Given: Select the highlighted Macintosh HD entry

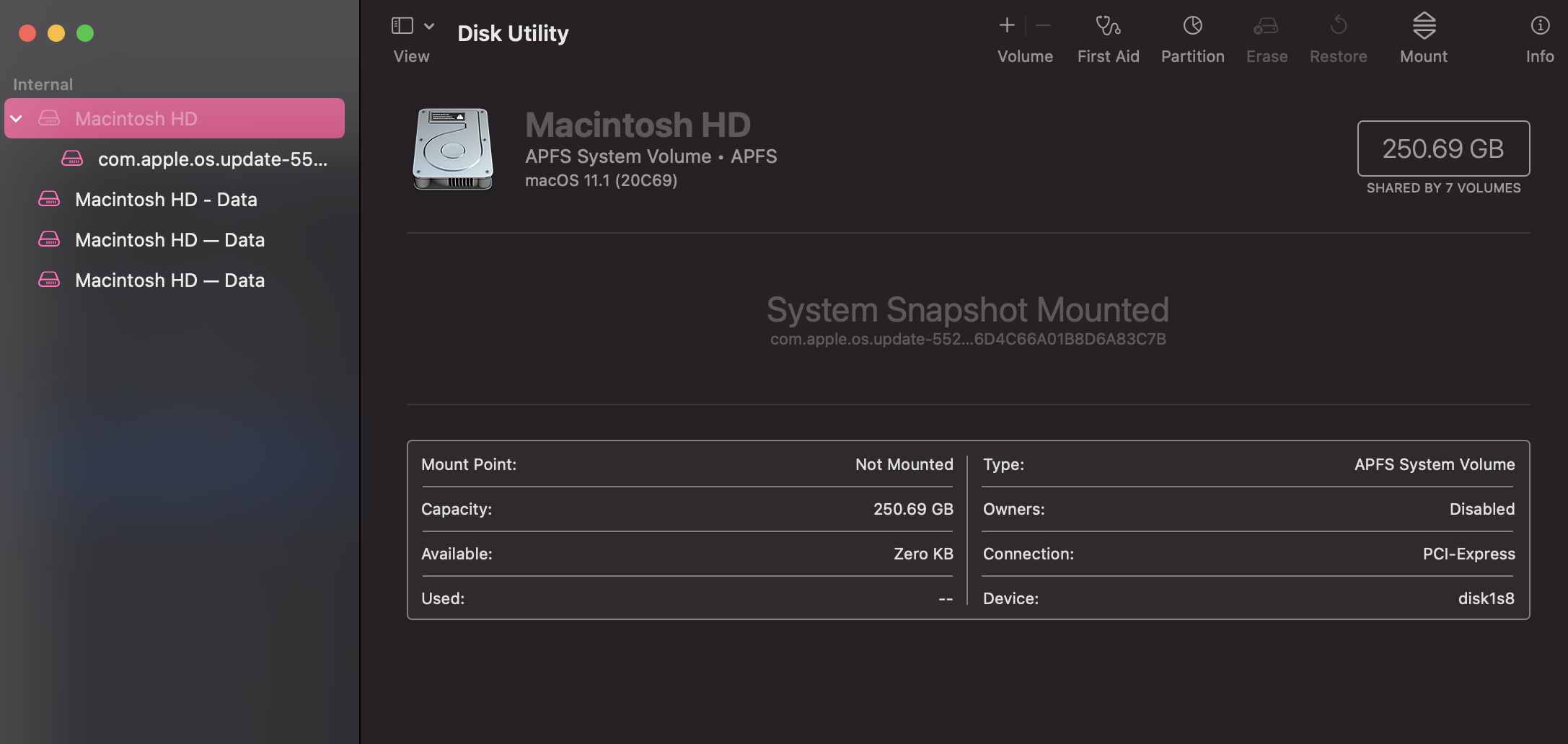Looking at the screenshot, I should (137, 118).
